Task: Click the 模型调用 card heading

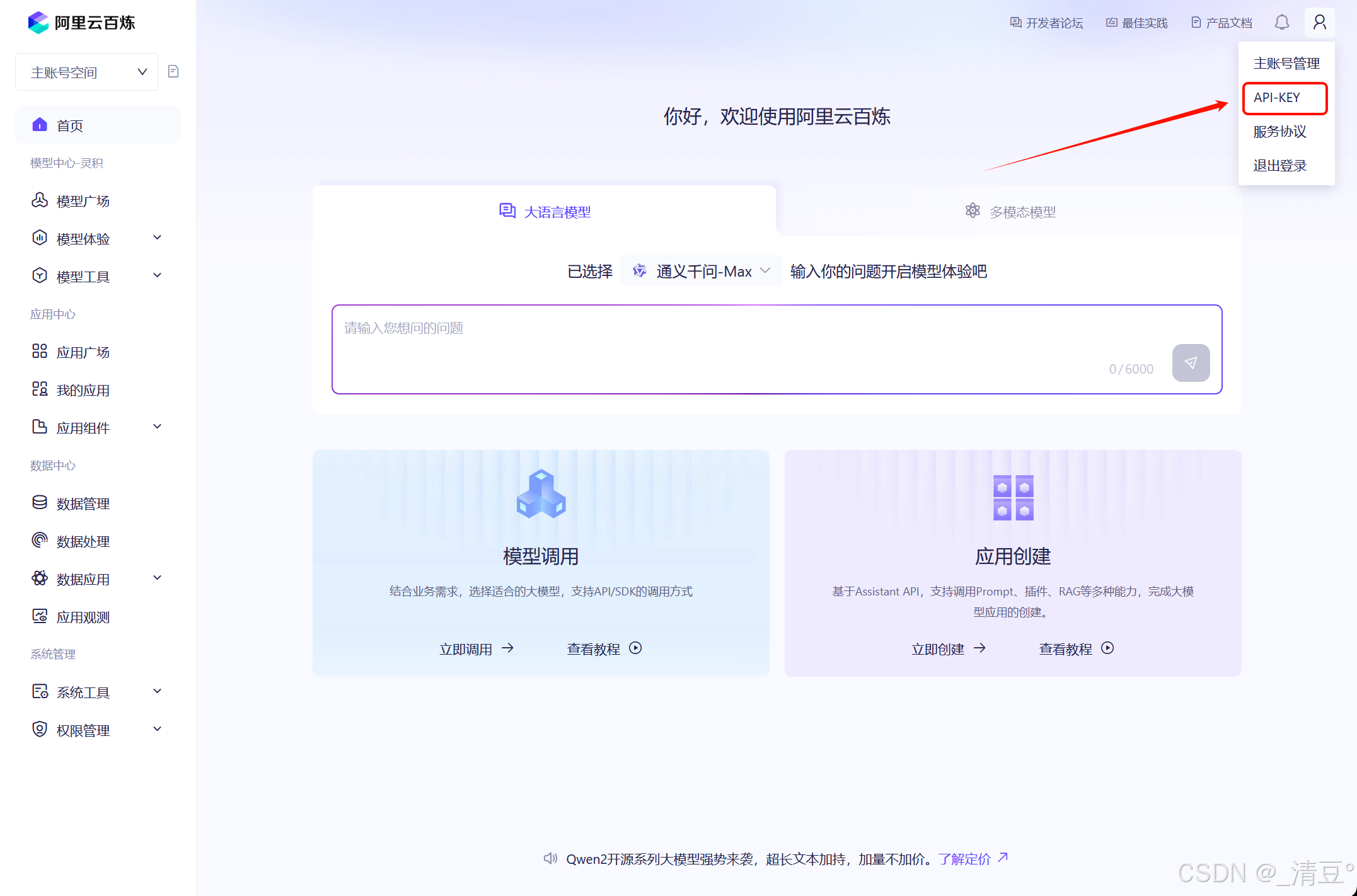Action: (x=541, y=556)
